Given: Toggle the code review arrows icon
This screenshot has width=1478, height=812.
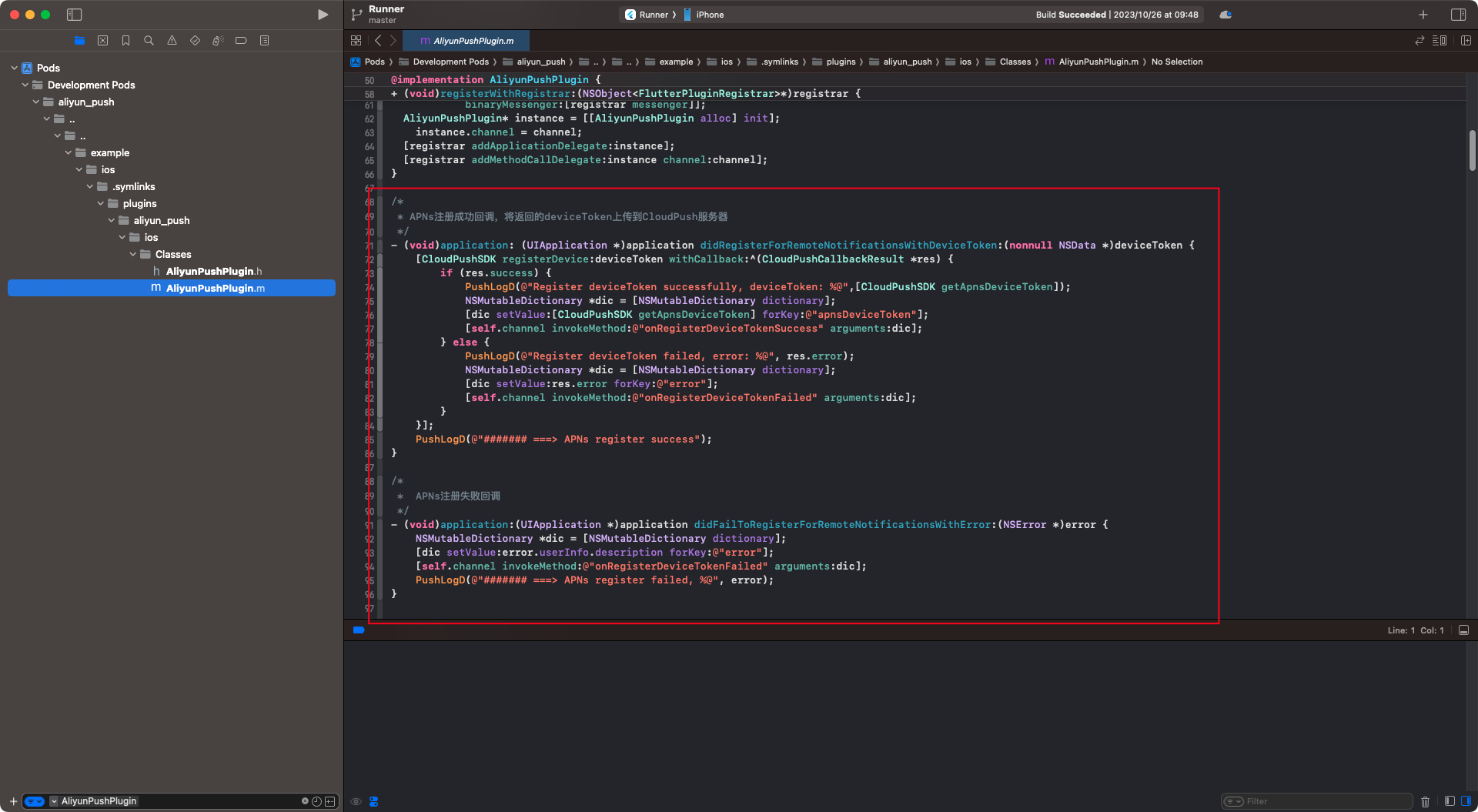Looking at the screenshot, I should tap(1419, 41).
